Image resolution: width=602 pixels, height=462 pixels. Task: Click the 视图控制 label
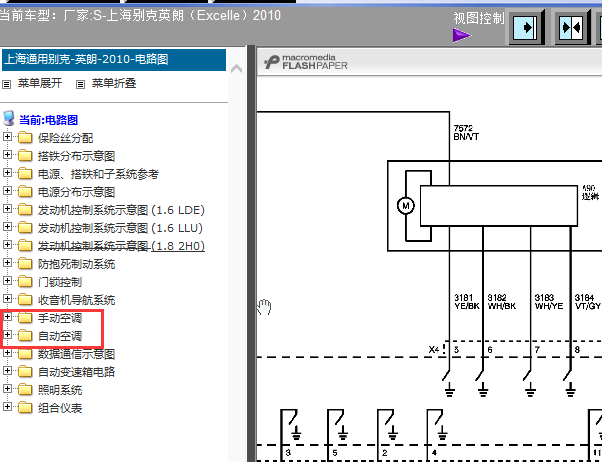(478, 18)
